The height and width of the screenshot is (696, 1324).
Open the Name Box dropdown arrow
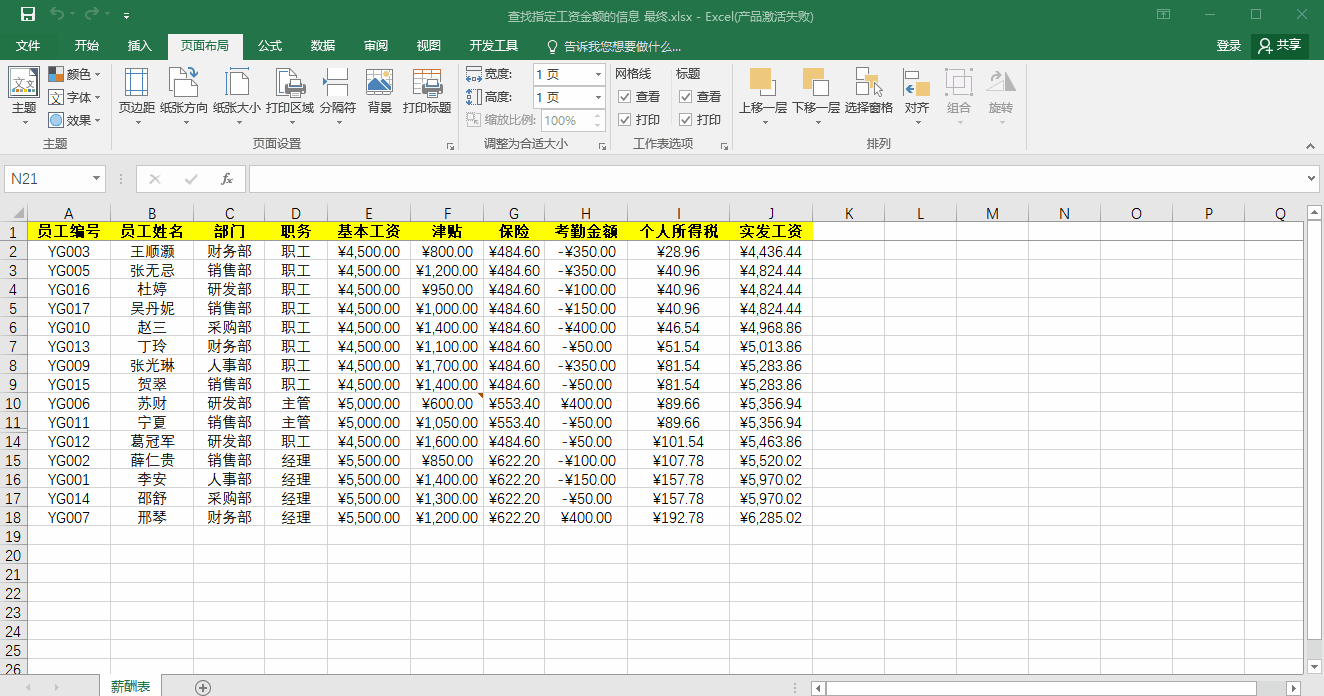tap(97, 179)
